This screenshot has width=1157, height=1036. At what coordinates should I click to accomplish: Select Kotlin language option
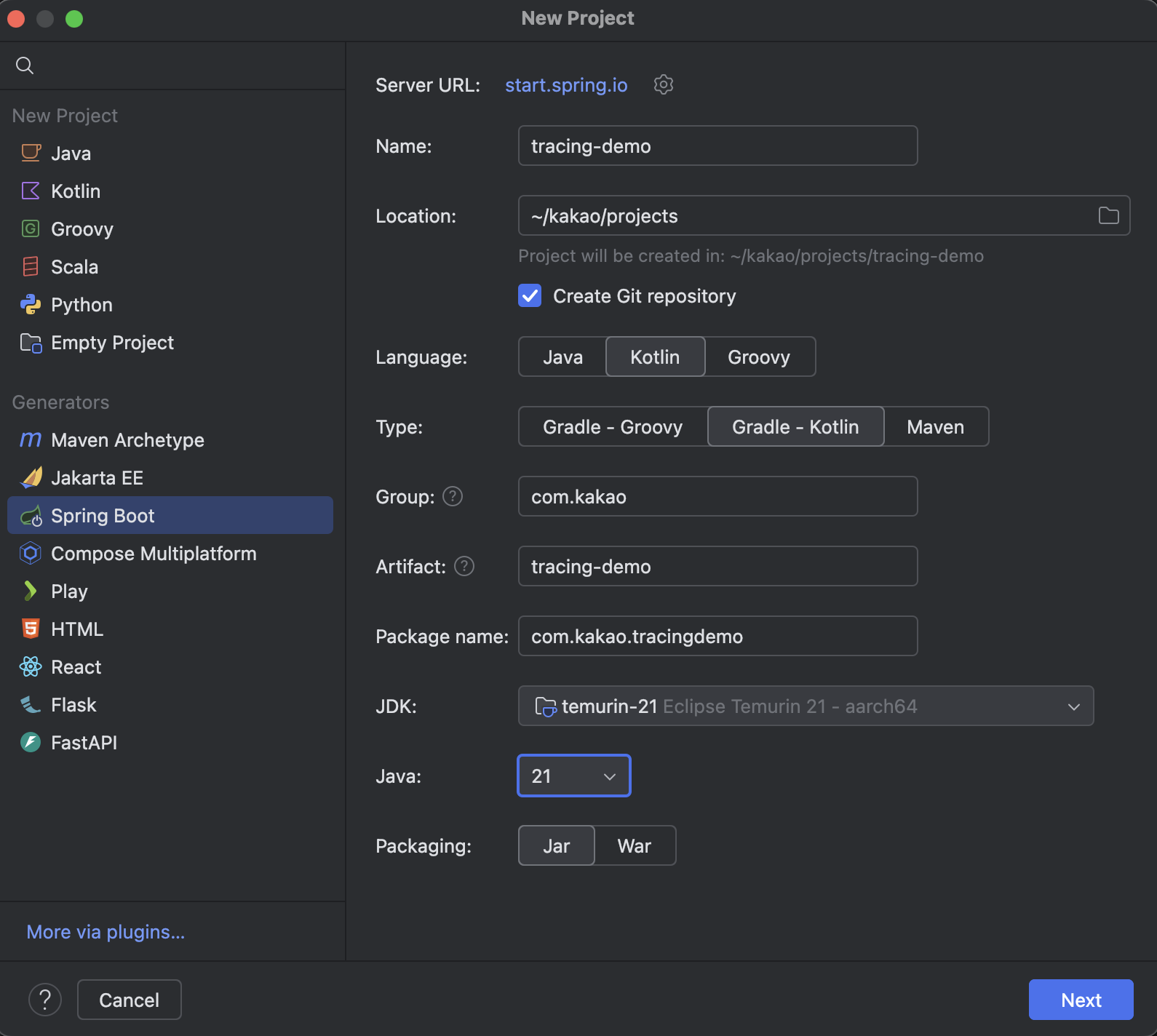[655, 356]
